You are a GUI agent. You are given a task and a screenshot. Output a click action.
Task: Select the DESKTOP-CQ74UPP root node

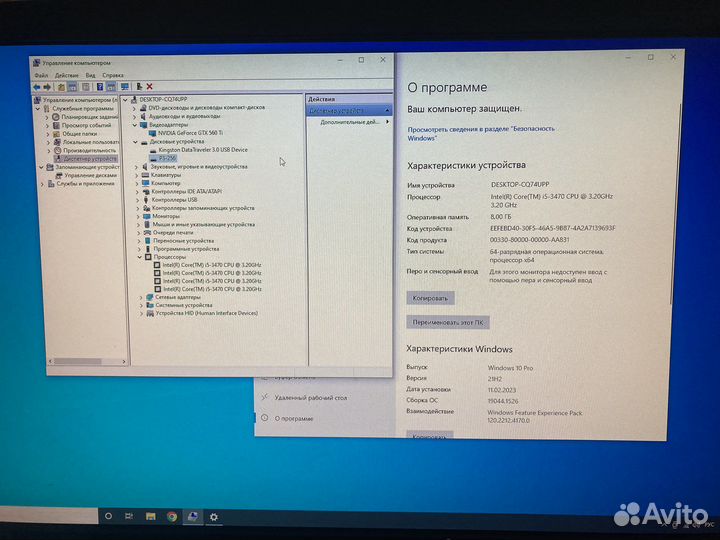[x=163, y=100]
